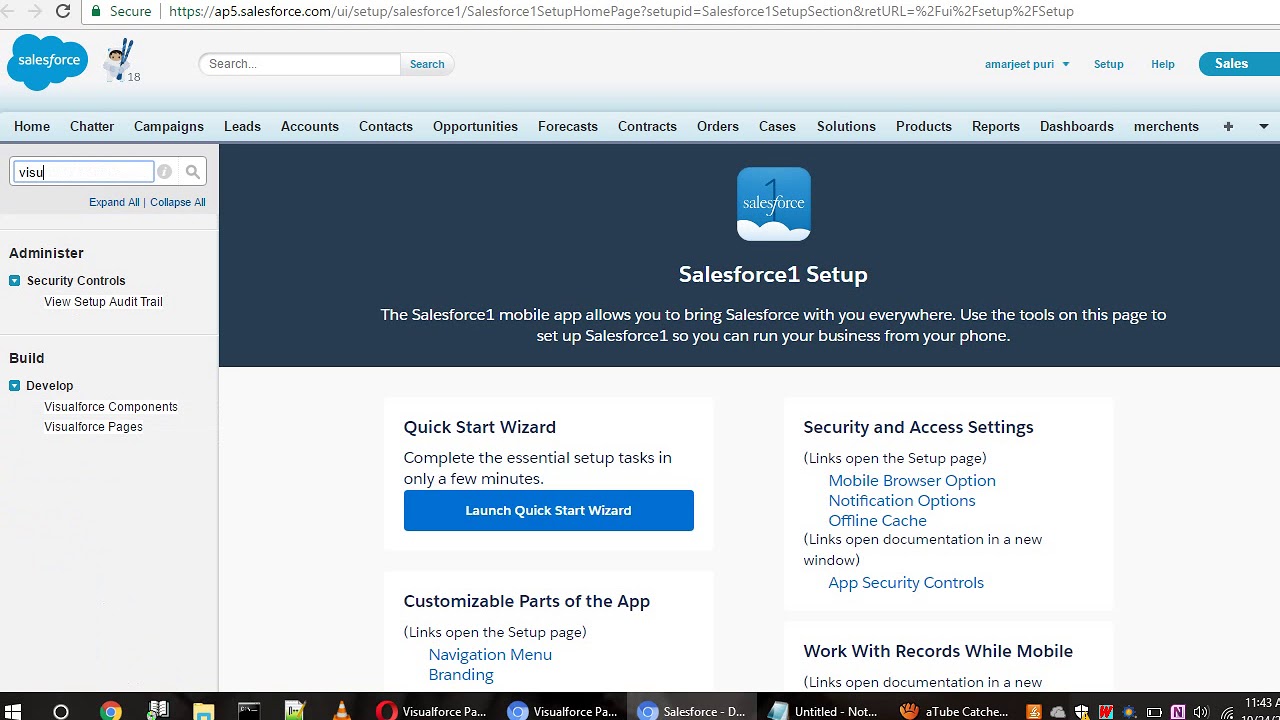Click Collapse All link
1280x720 pixels.
click(x=178, y=202)
